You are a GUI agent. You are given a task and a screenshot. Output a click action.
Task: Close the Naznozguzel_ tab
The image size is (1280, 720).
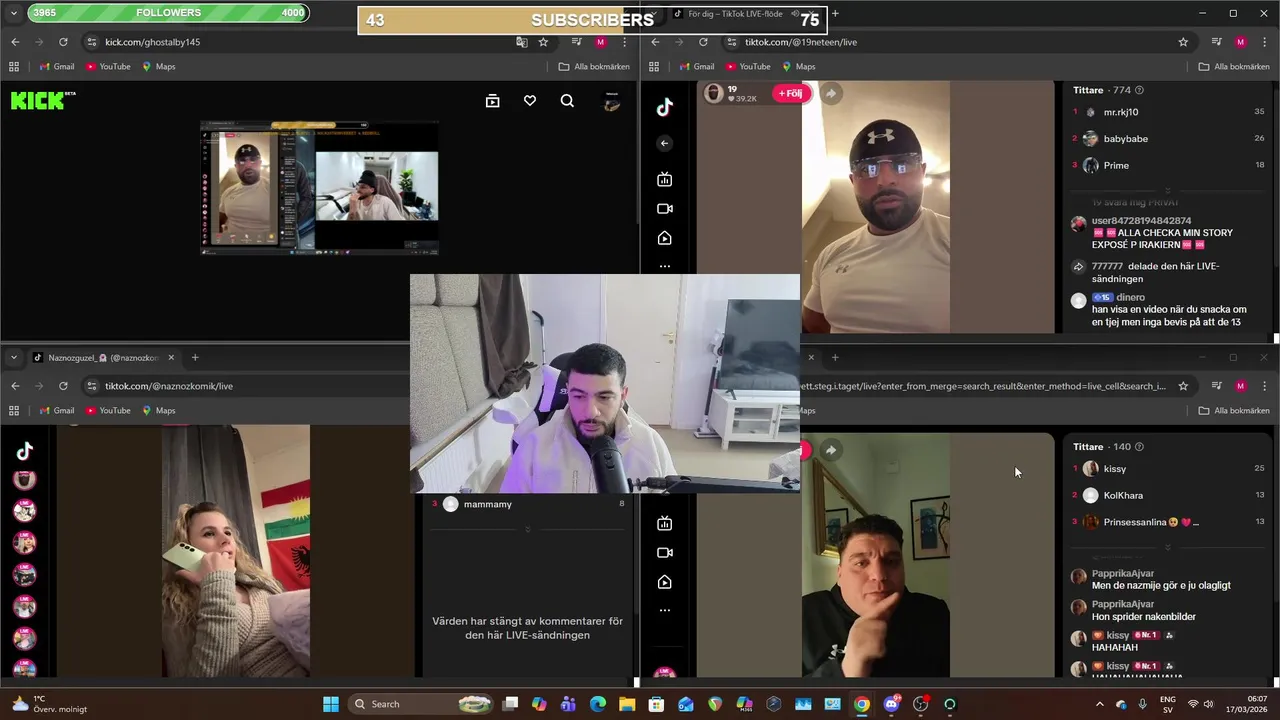pos(171,358)
